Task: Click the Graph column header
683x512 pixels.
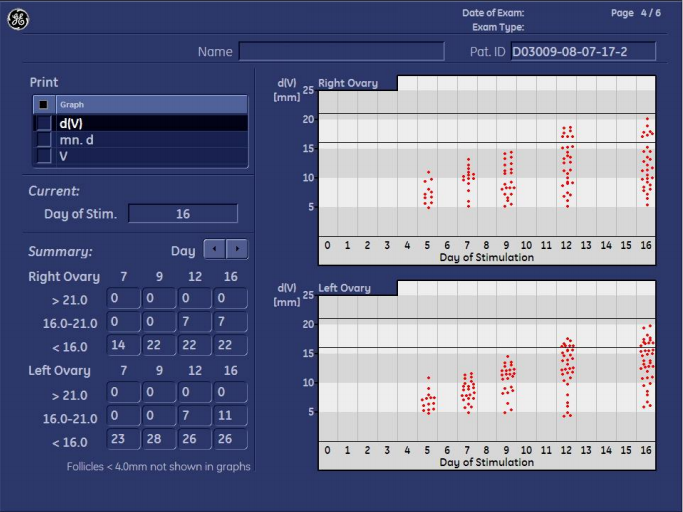Action: click(x=152, y=105)
